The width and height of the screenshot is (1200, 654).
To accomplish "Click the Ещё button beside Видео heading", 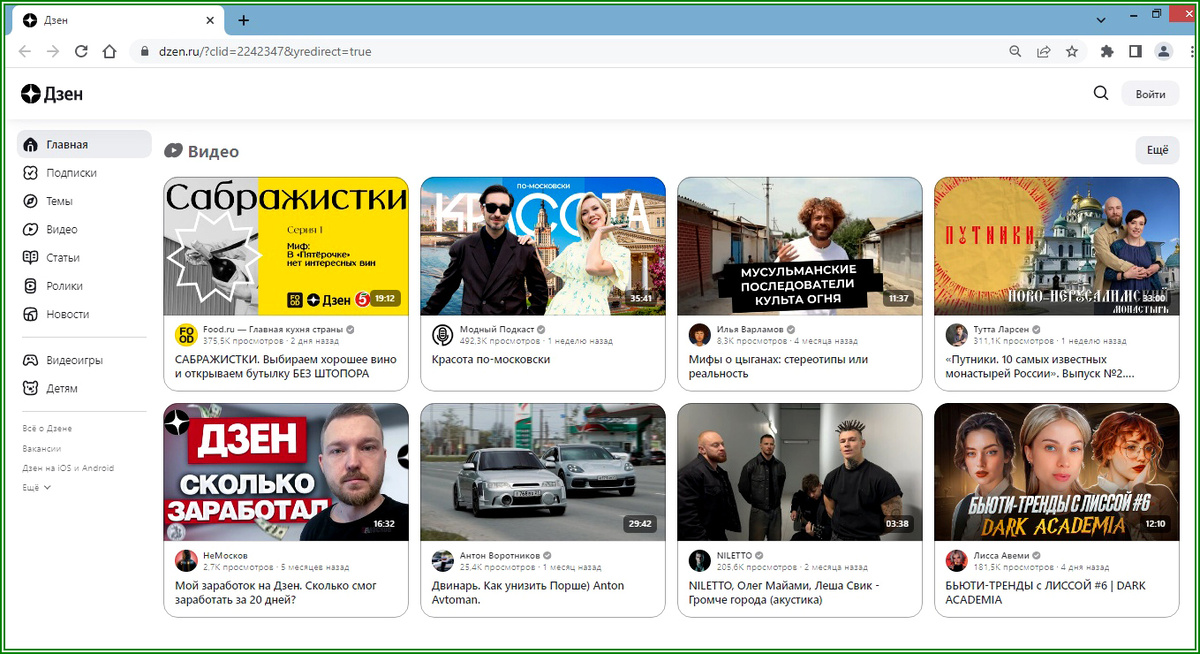I will tap(1157, 150).
